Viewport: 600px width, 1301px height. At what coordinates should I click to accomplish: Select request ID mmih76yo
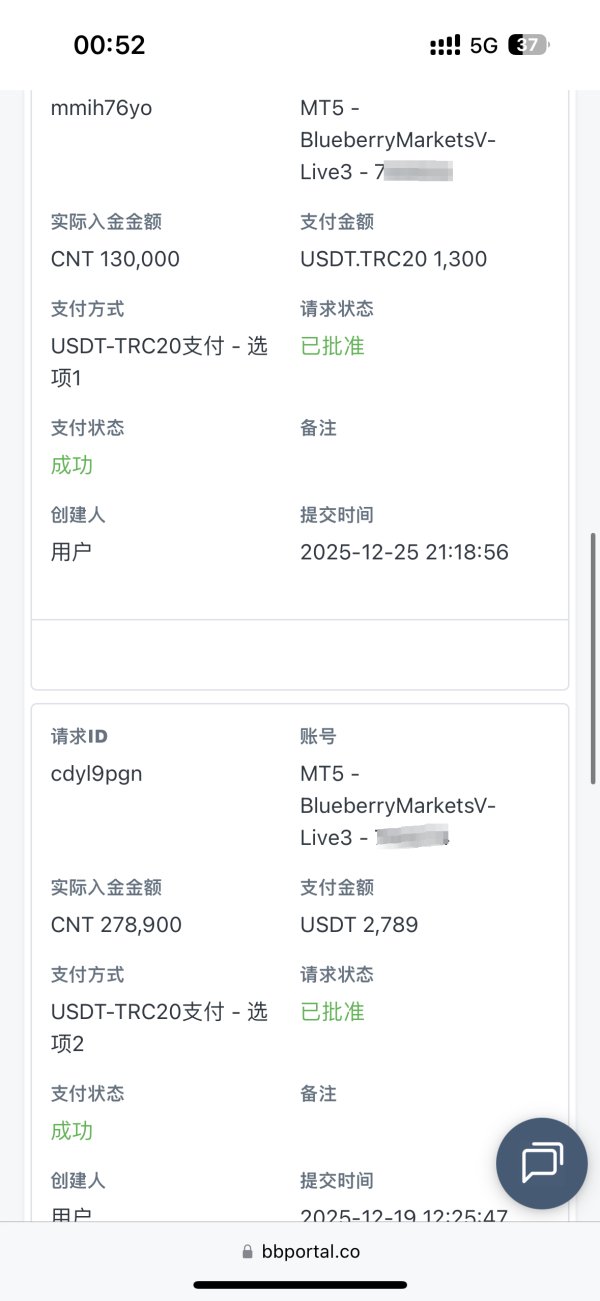point(101,107)
